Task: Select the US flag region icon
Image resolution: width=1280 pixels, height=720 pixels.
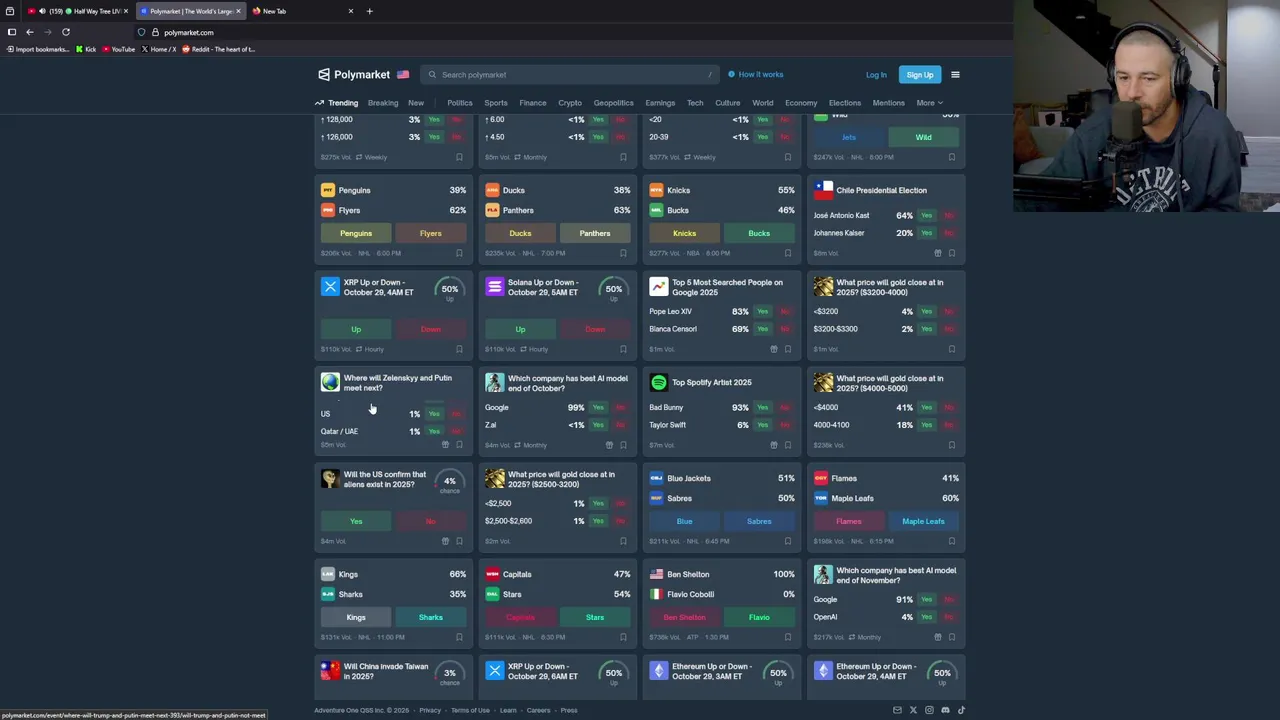Action: click(x=403, y=75)
